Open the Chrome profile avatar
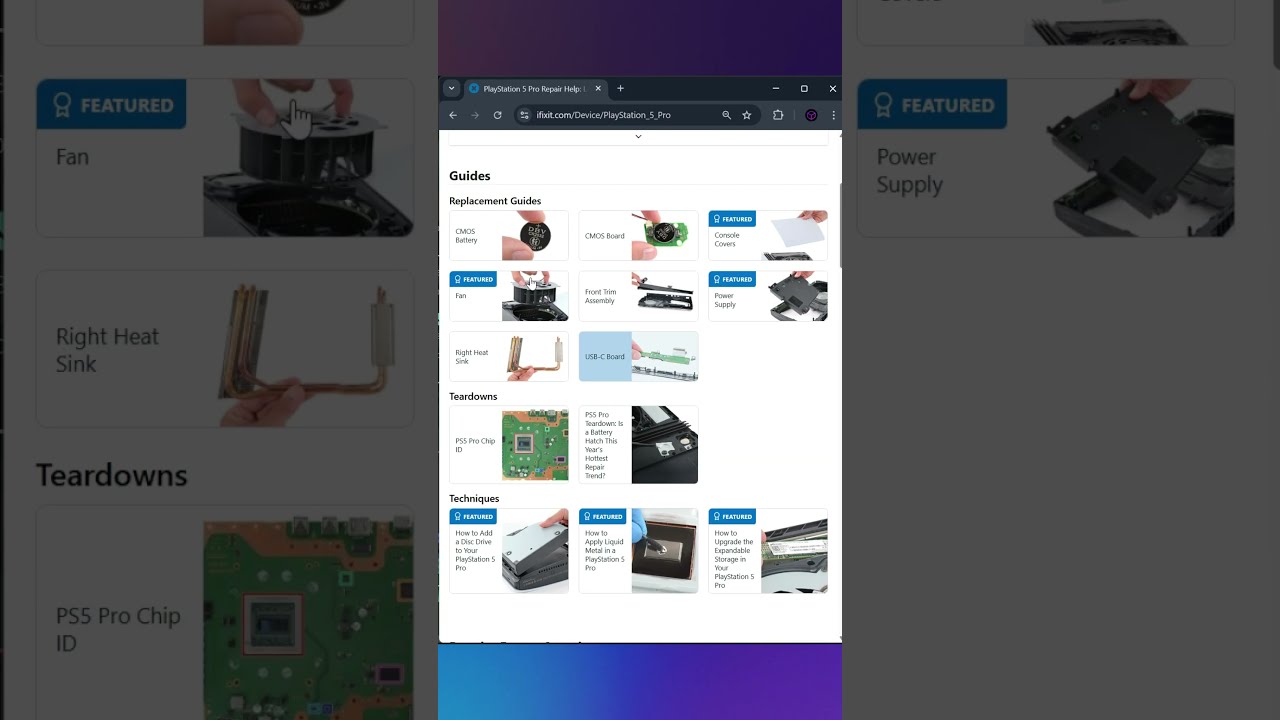Screen dimensions: 1280x720 tap(811, 115)
